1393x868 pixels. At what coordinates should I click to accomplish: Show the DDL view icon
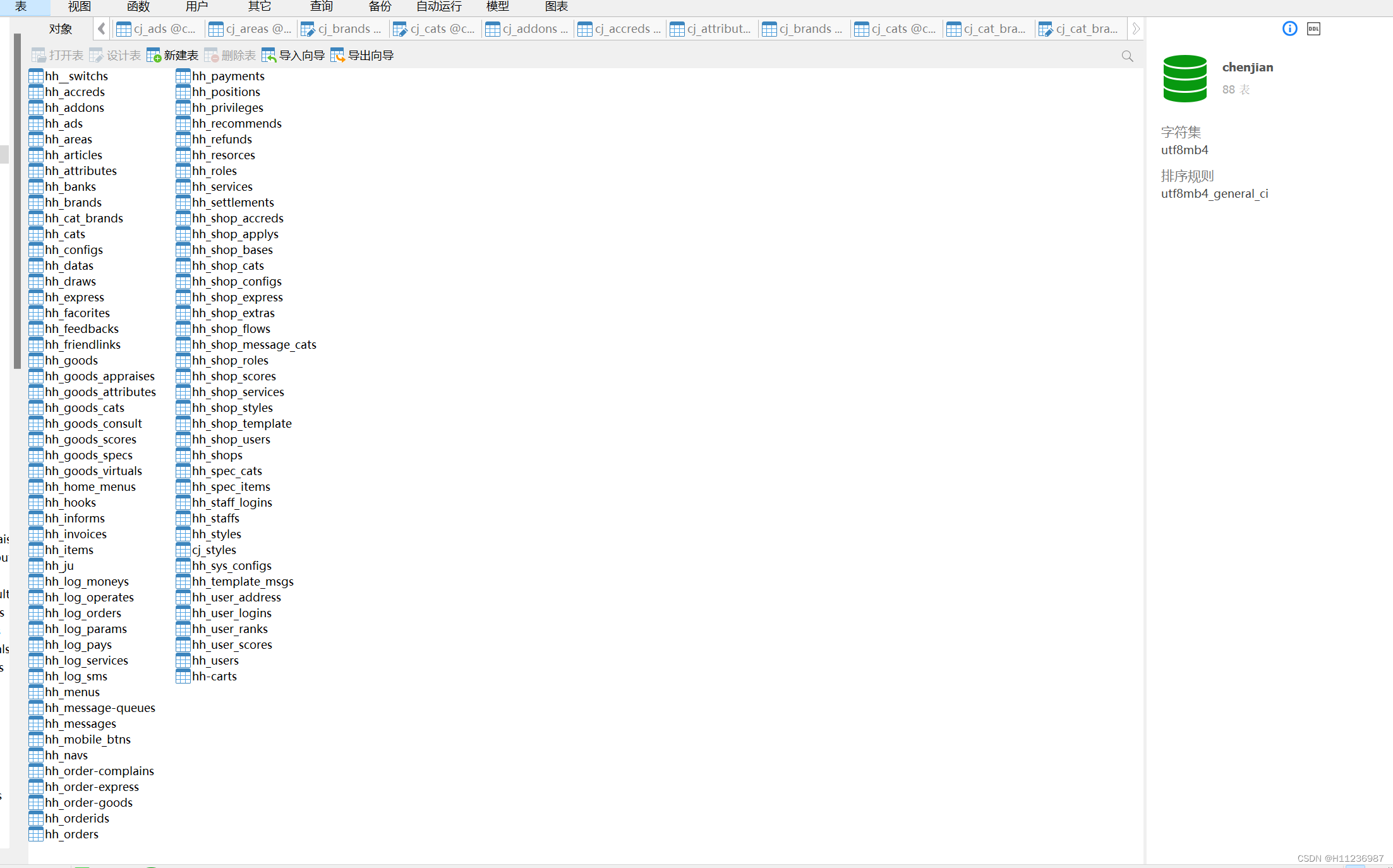1313,28
